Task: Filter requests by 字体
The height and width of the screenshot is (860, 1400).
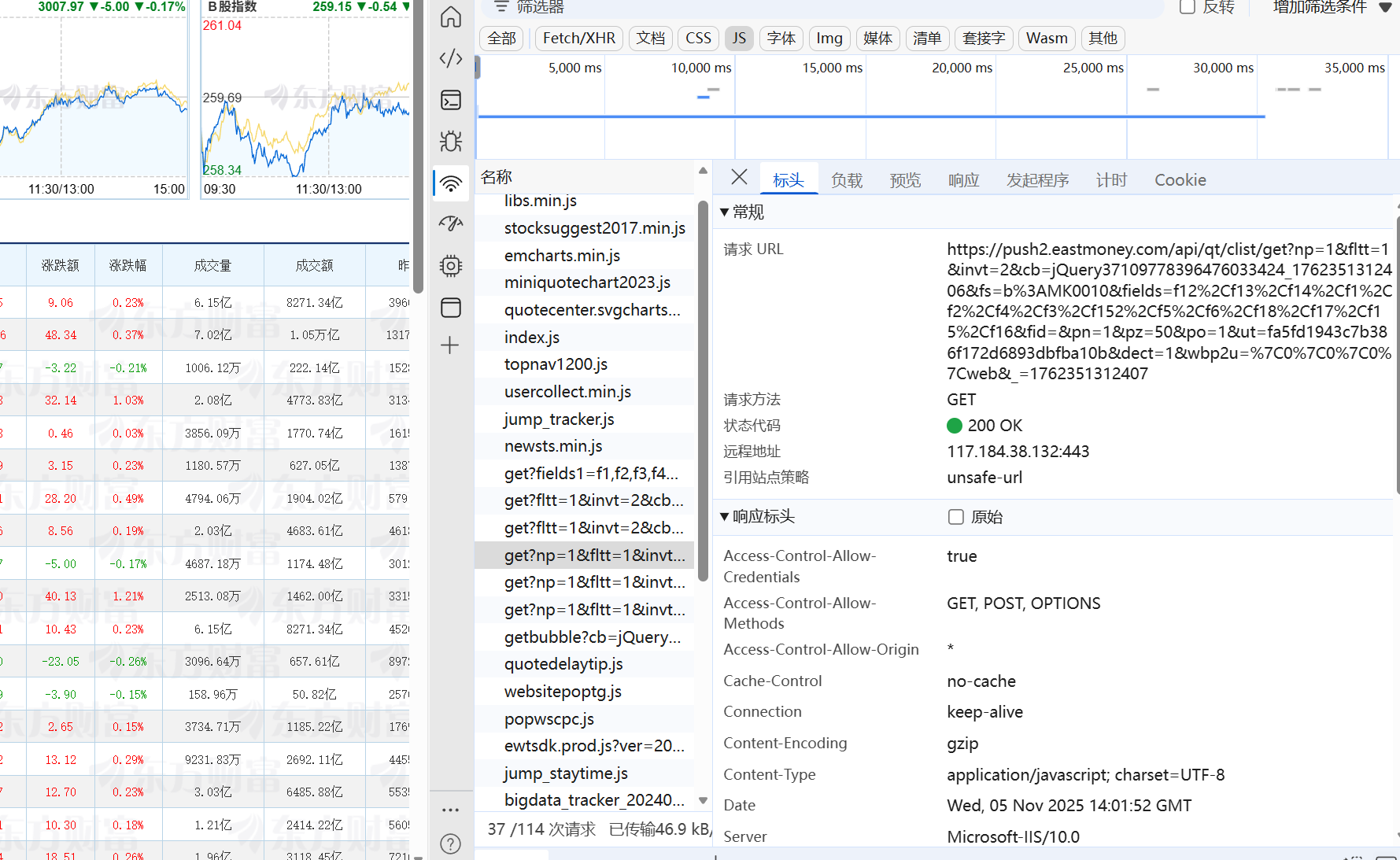Action: [x=781, y=39]
